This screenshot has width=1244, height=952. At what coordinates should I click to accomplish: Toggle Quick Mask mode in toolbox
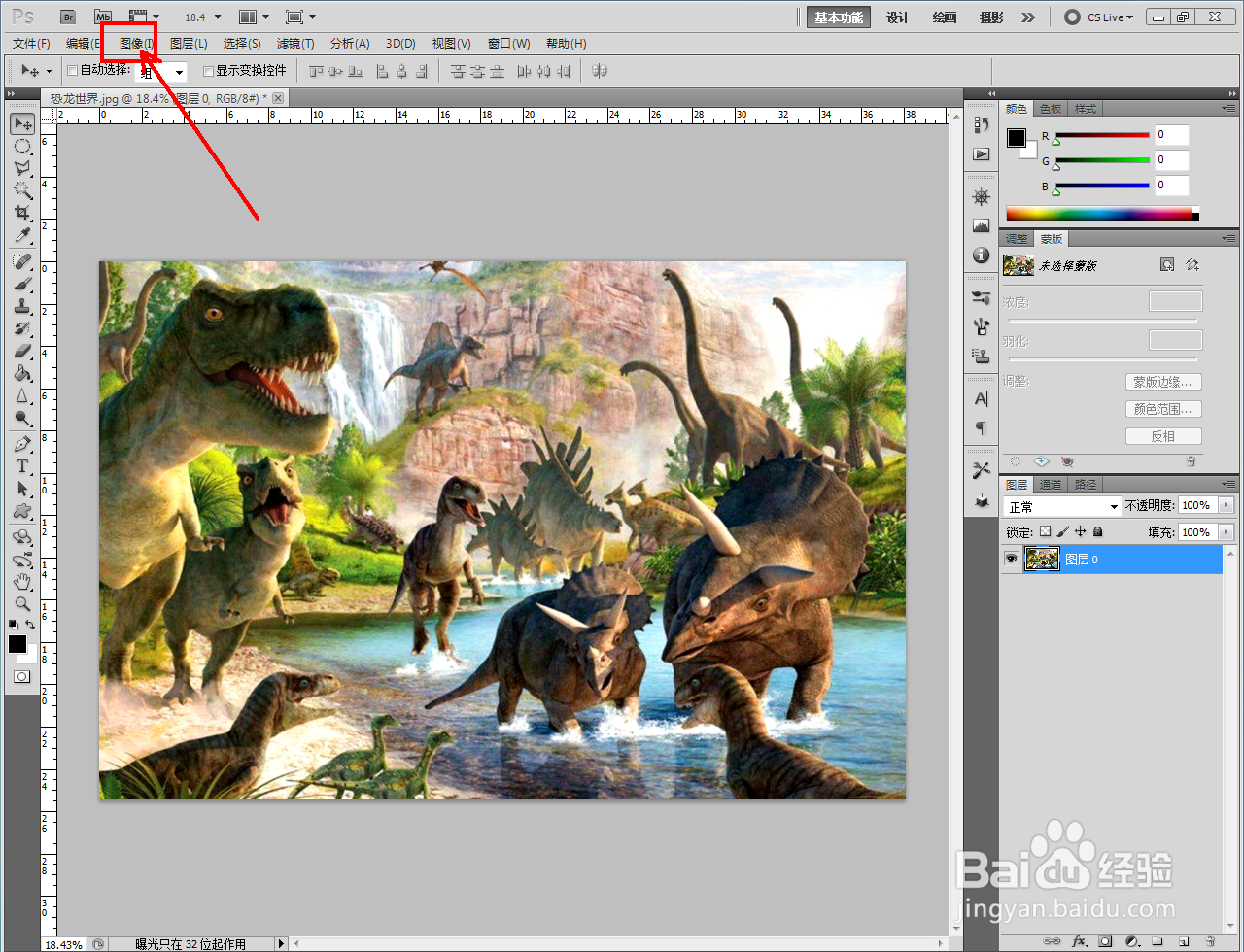21,676
